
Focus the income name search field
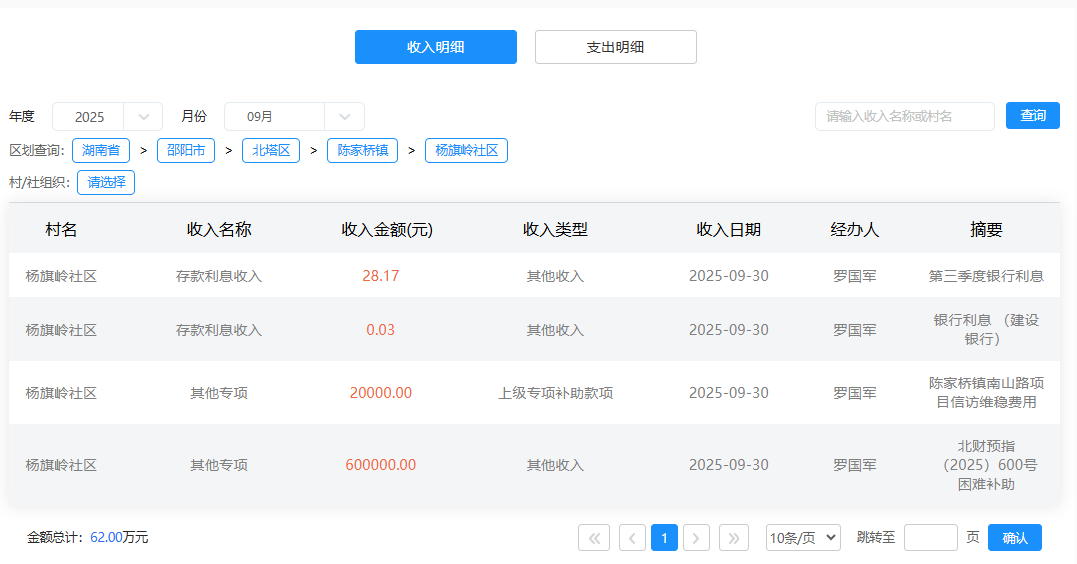[904, 117]
